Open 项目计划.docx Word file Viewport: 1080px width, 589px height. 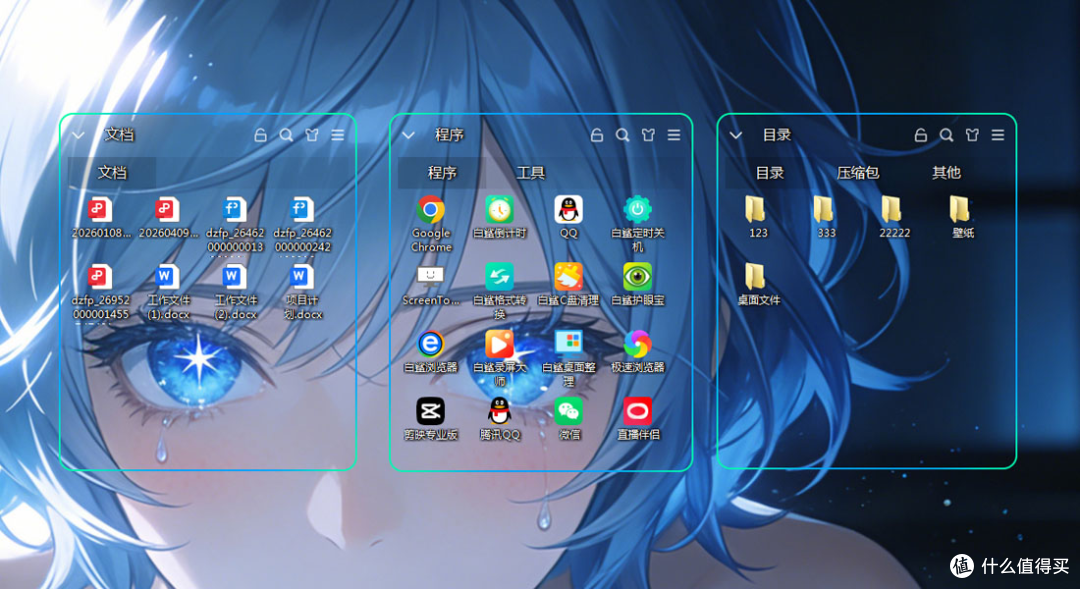(x=302, y=277)
